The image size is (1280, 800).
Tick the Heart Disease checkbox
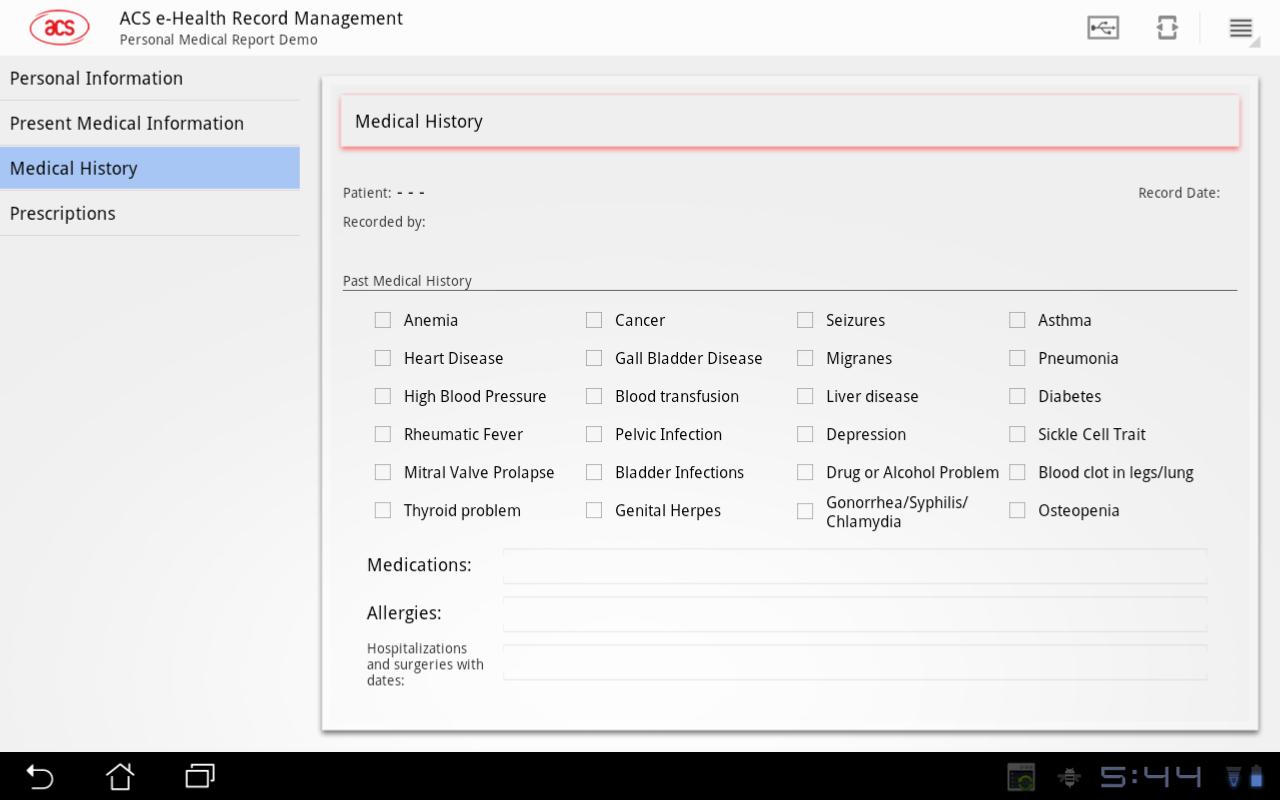point(383,358)
